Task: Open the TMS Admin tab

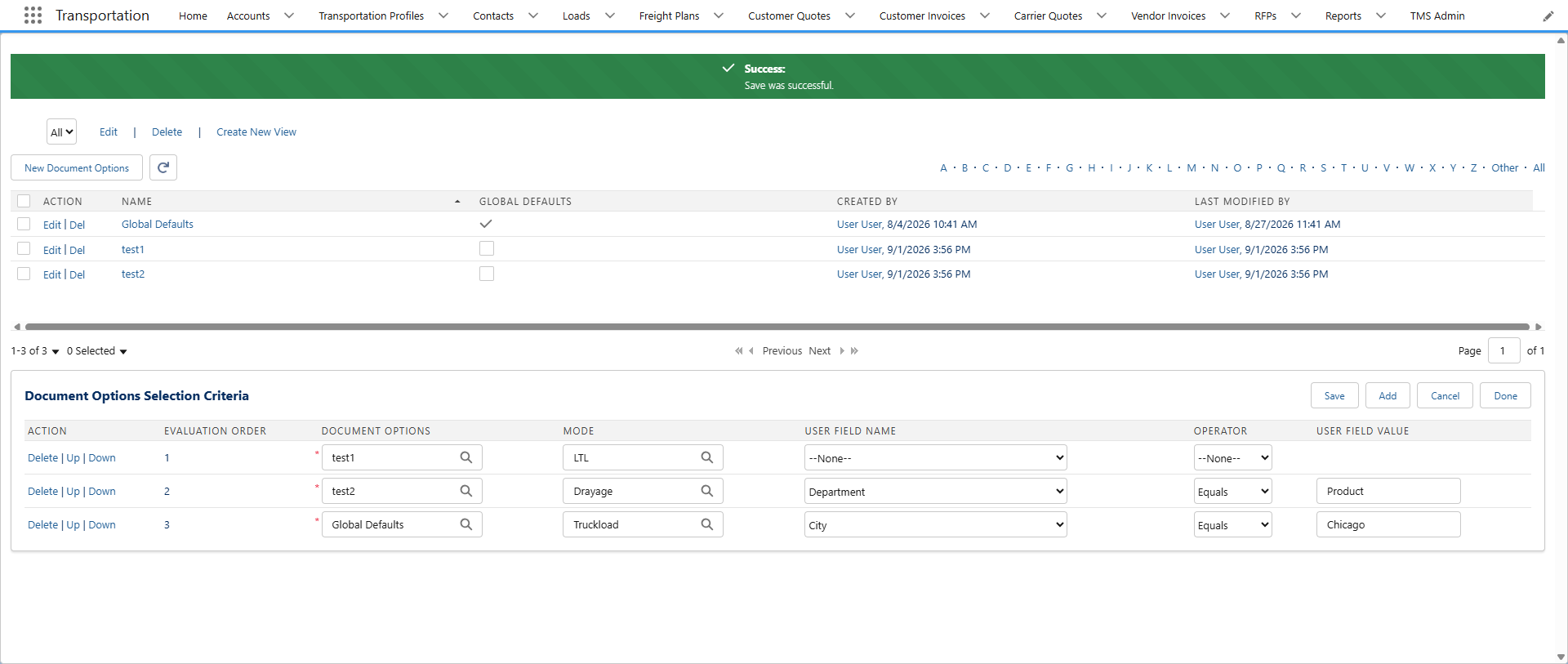Action: (1437, 16)
